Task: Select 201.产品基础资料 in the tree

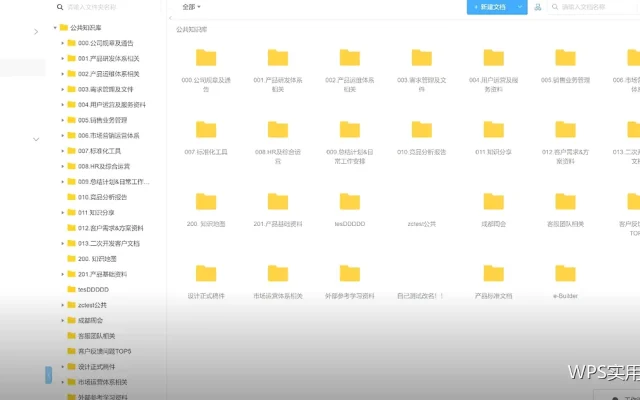Action: tap(102, 274)
